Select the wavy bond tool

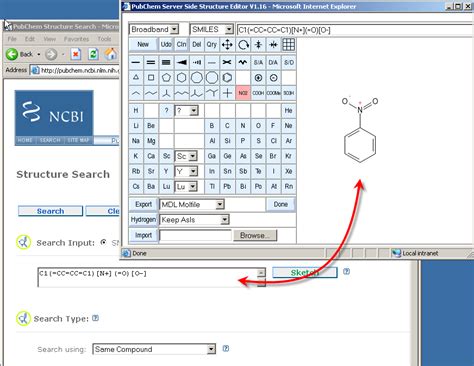pos(243,62)
